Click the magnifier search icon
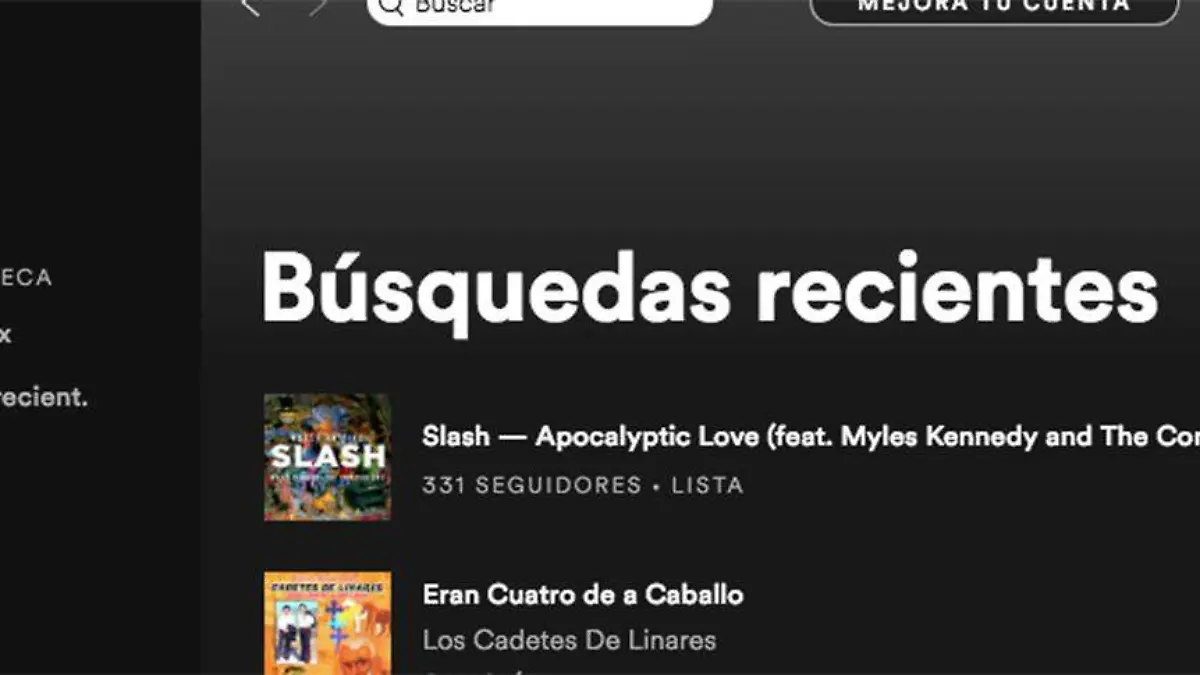 pos(391,7)
